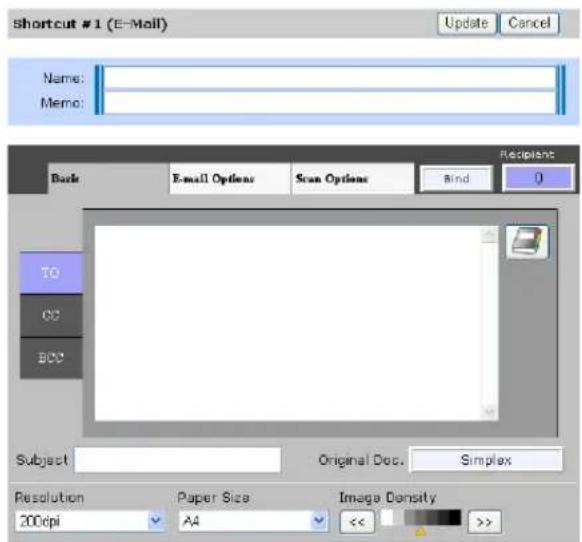Click the Image Density gradient bar
This screenshot has width=582, height=542.
pyautogui.click(x=433, y=517)
